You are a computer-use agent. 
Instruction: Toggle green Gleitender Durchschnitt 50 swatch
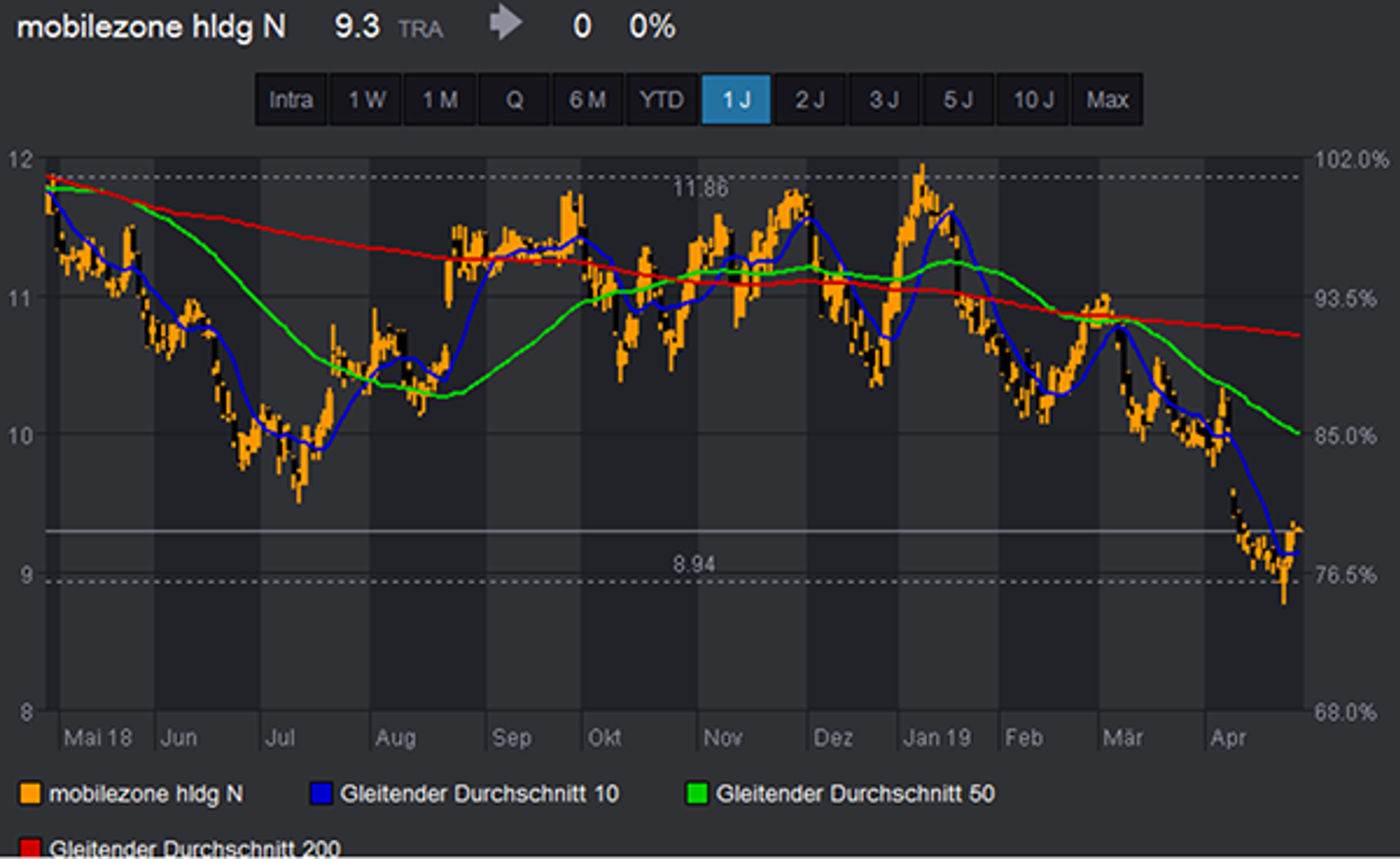coord(696,794)
